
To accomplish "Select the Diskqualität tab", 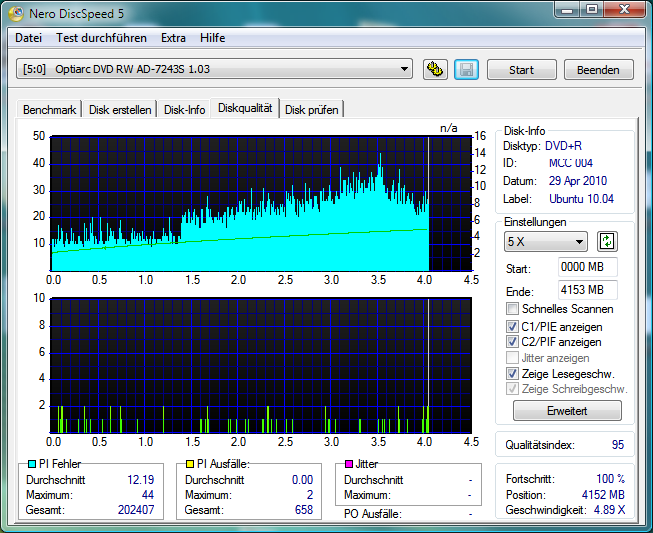I will pos(245,108).
